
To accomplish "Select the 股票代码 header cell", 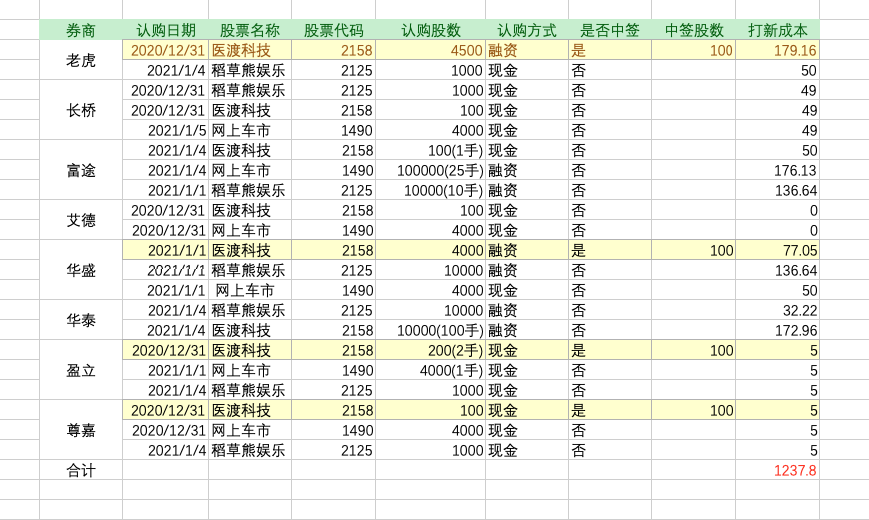I will pos(333,30).
